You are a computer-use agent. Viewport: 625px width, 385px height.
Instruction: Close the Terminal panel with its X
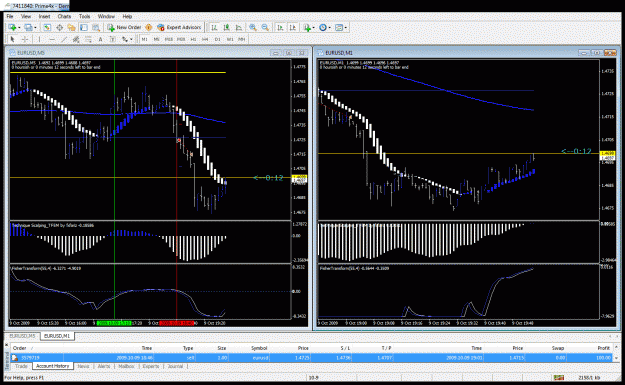pos(7,345)
